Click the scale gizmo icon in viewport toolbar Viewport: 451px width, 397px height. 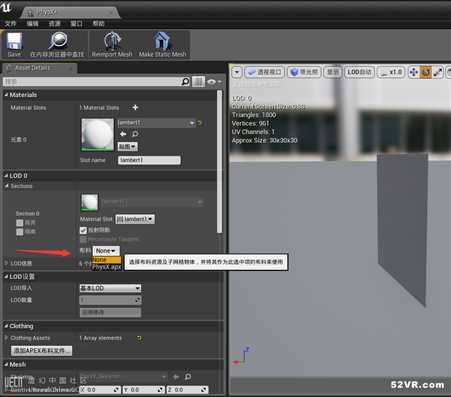coord(438,72)
